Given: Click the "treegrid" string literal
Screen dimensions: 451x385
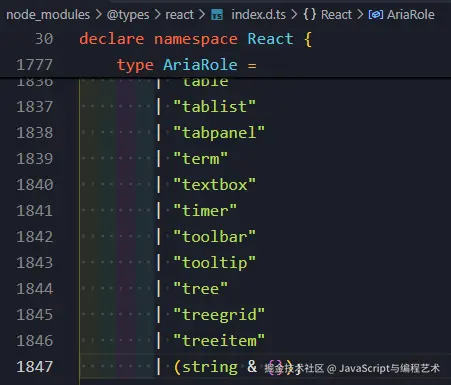Looking at the screenshot, I should [x=219, y=315].
